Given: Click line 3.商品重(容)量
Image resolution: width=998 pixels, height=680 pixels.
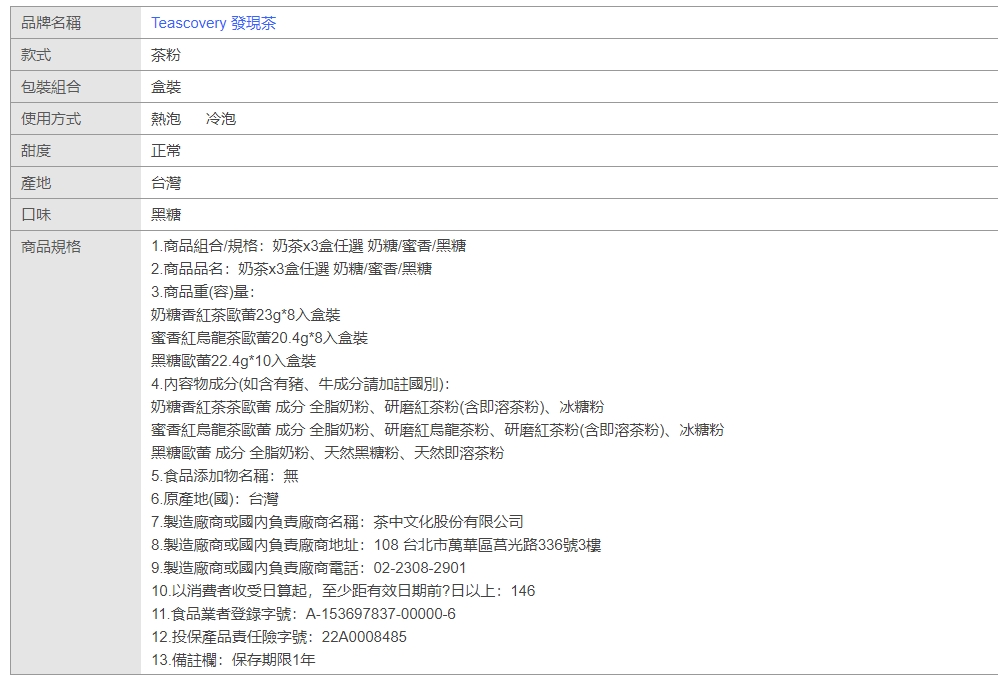Looking at the screenshot, I should tap(202, 292).
